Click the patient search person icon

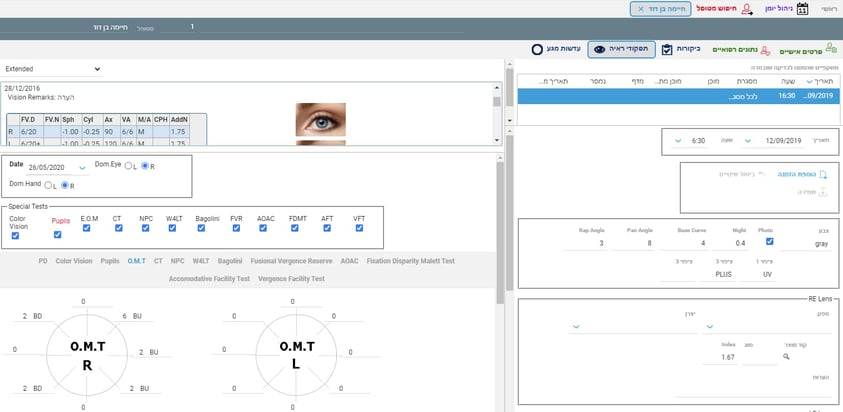747,9
